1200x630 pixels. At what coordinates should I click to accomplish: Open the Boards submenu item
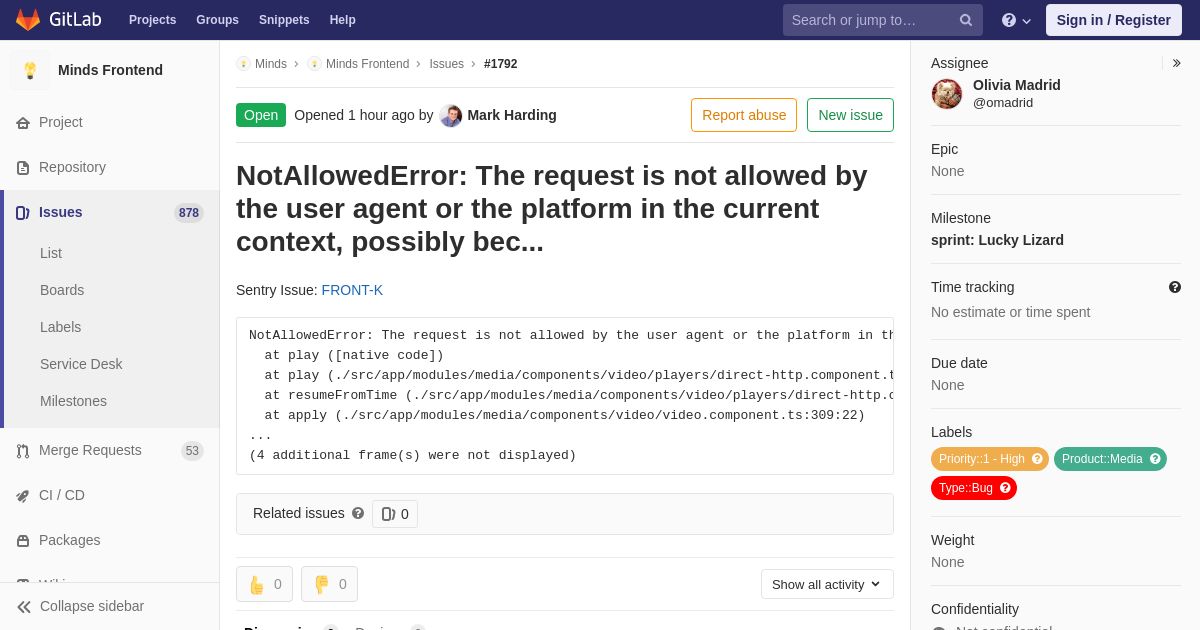pos(62,290)
